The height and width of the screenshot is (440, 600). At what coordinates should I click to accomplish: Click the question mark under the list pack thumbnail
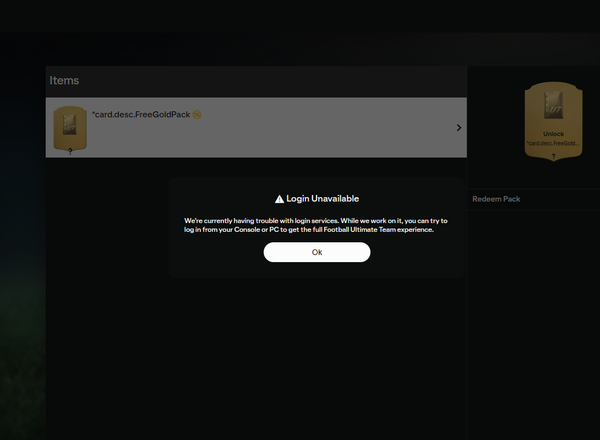coord(69,152)
